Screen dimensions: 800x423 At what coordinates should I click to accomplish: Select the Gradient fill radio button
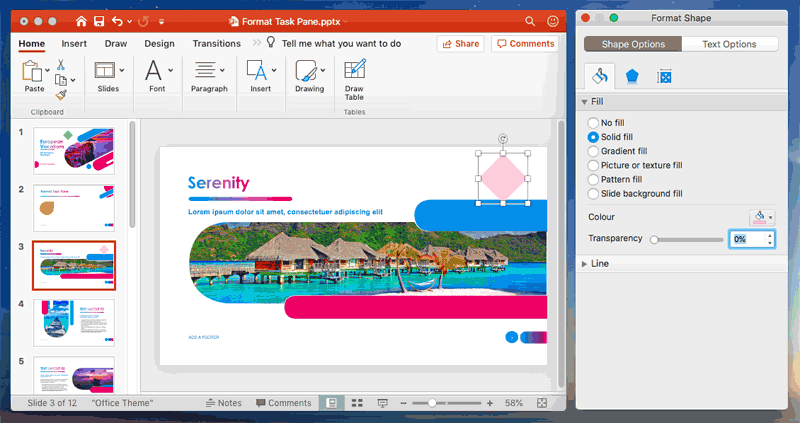coord(593,151)
